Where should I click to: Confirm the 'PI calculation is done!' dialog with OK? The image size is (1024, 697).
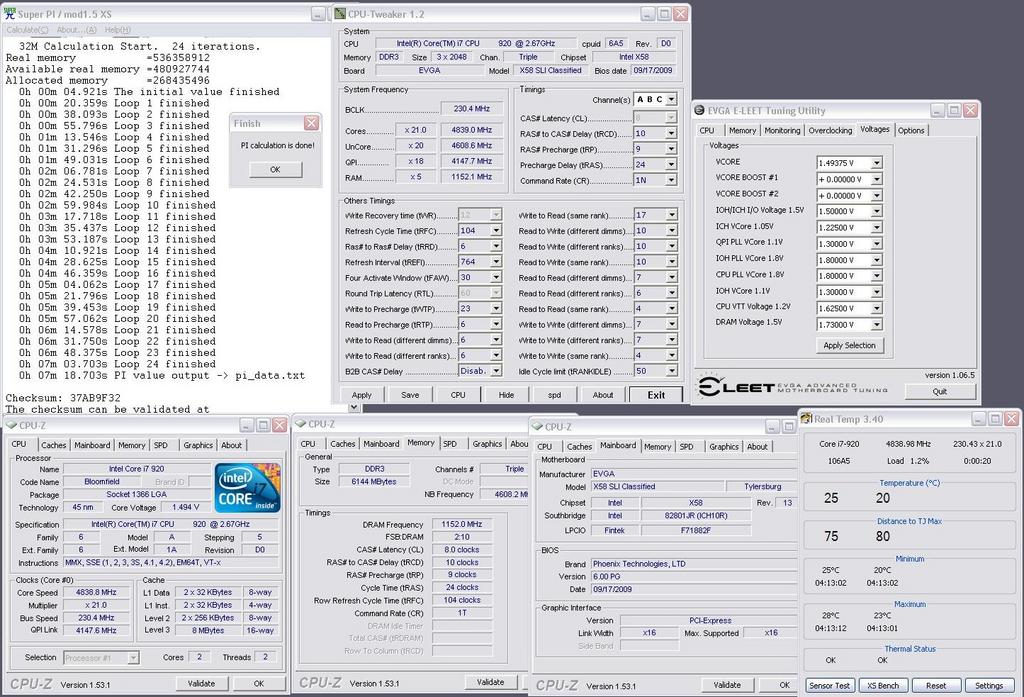276,169
